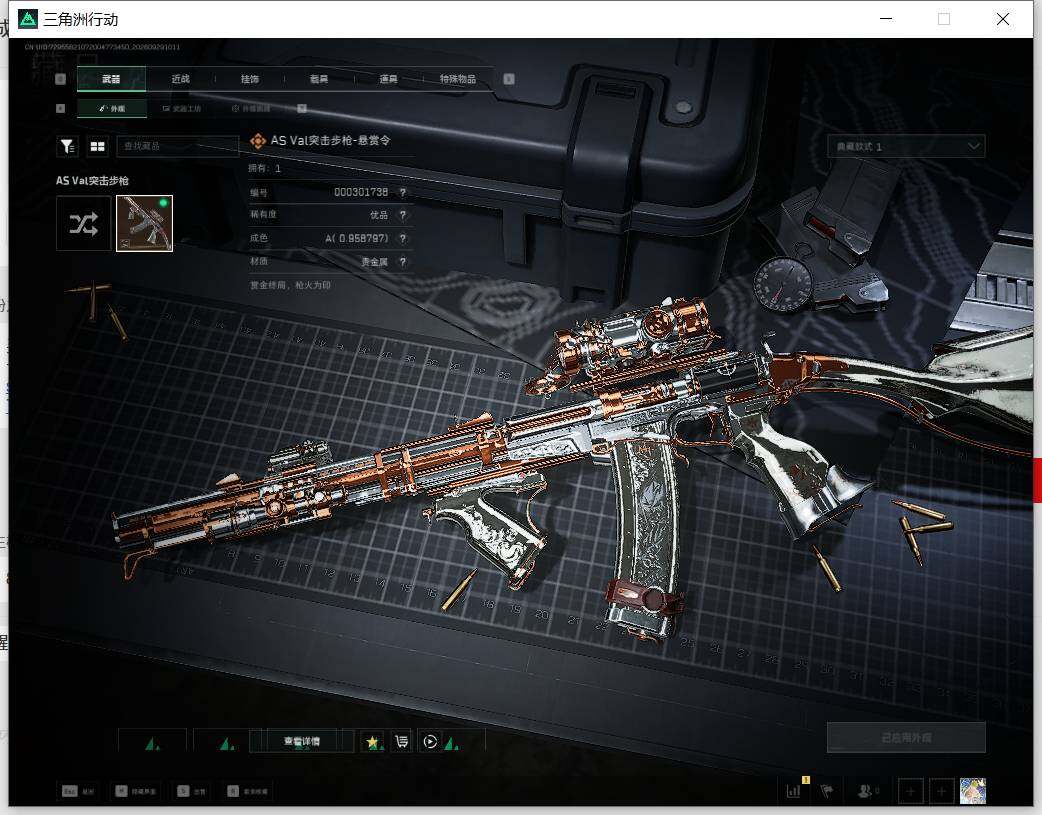Go to the 载具 tab
The height and width of the screenshot is (815, 1042).
pyautogui.click(x=319, y=79)
